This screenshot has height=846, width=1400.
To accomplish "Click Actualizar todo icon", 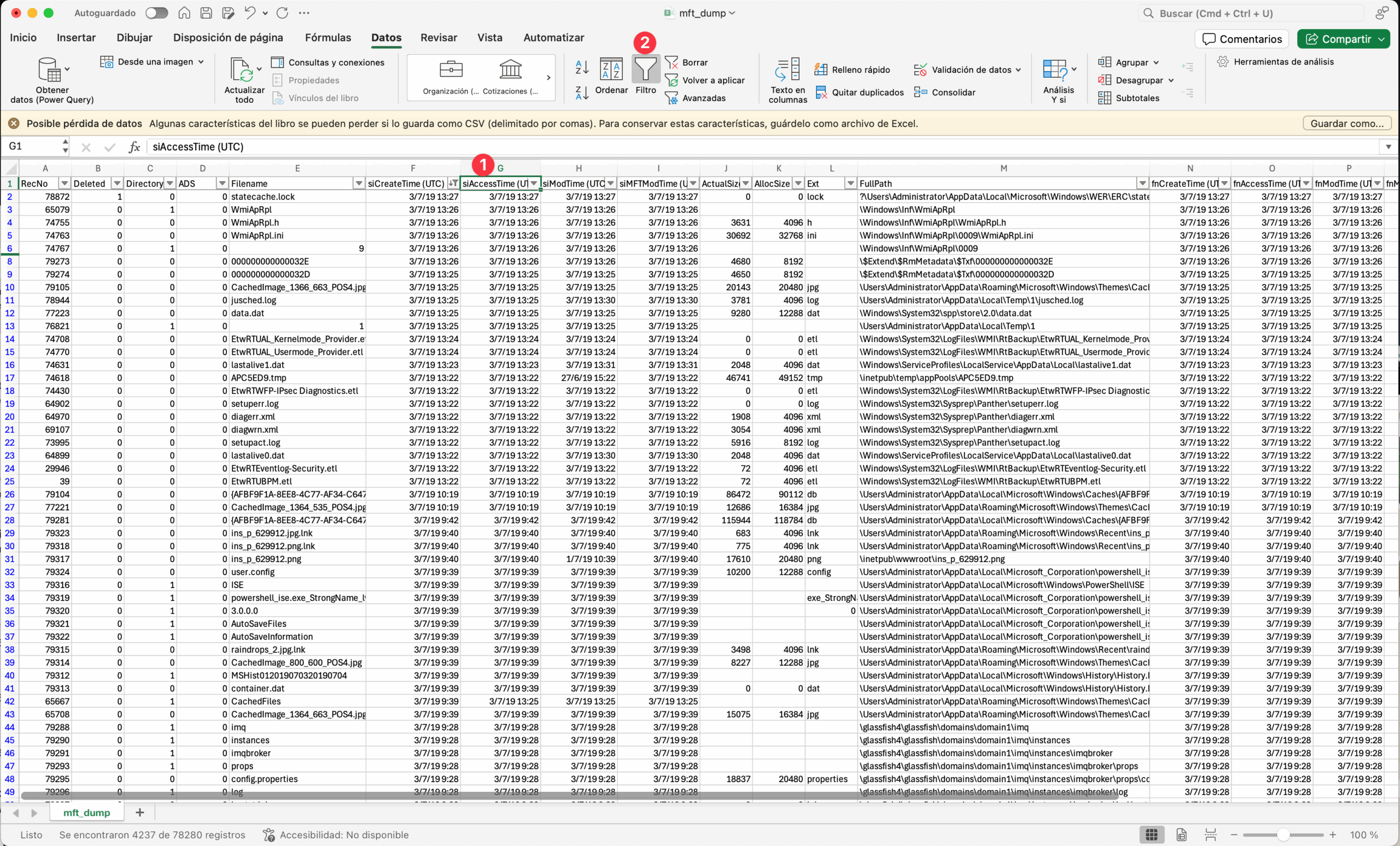I will tap(242, 70).
